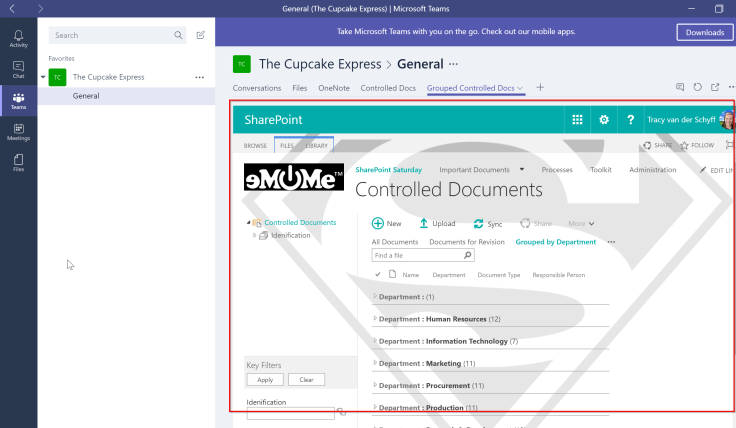
Task: Open the LIBRARY ribbon tab
Action: coord(317,146)
